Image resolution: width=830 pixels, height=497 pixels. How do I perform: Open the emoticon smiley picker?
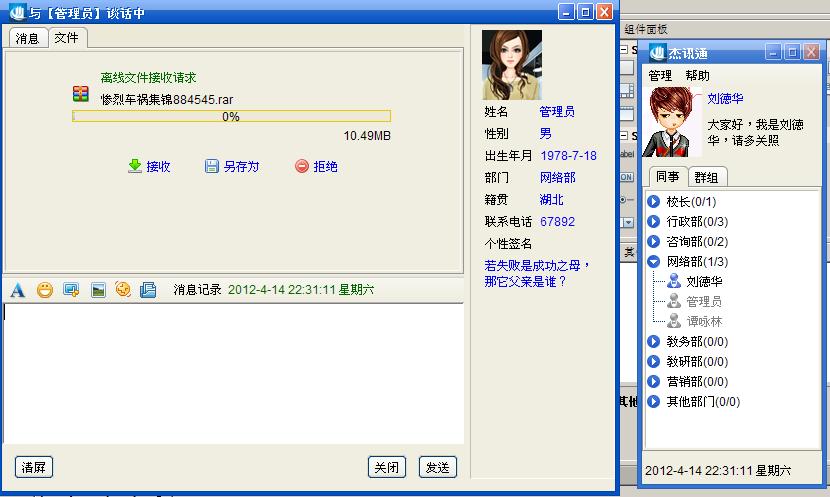45,290
